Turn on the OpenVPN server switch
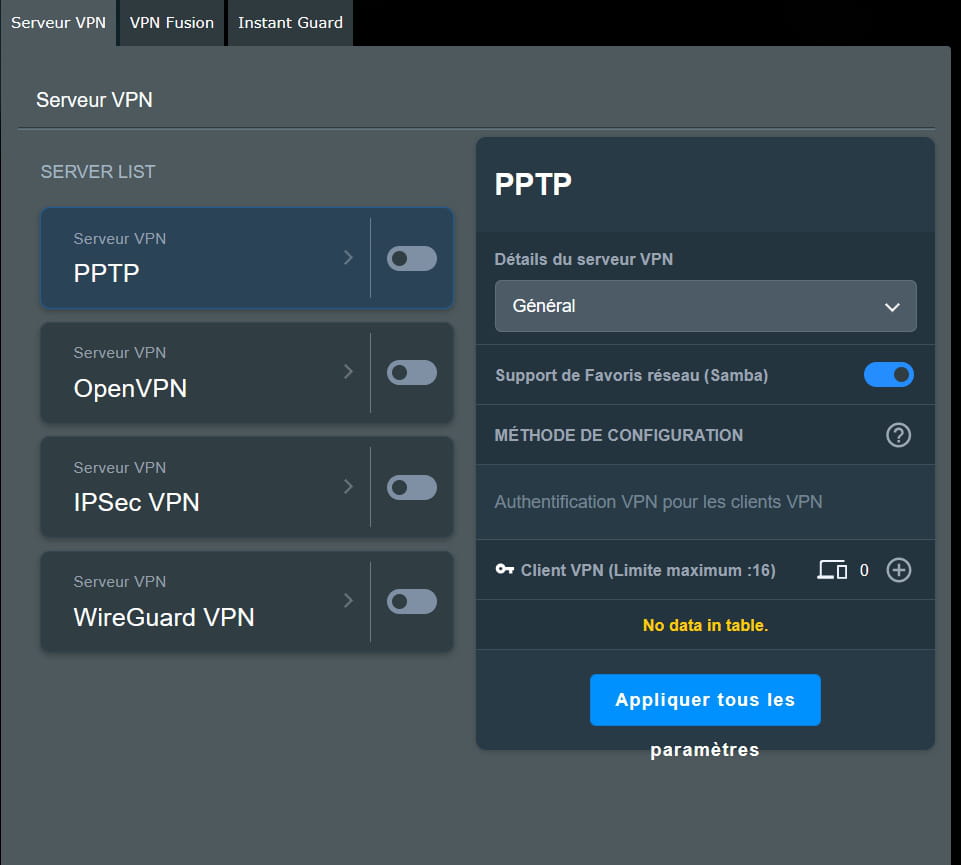Screen dimensions: 961x865 point(412,373)
